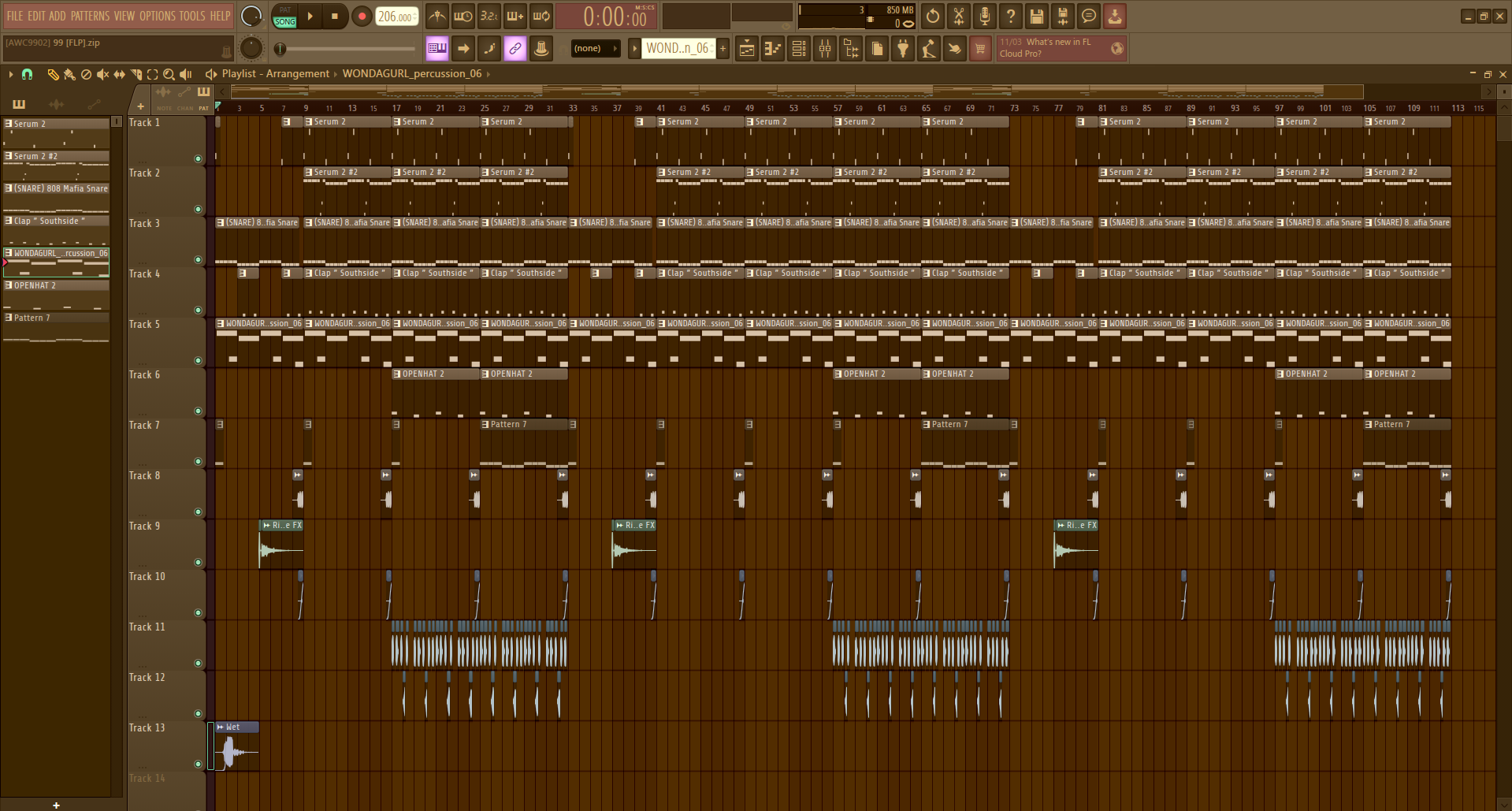Image resolution: width=1512 pixels, height=811 pixels.
Task: Expand the arrow after Arrangement in breadcrumb
Action: coord(335,74)
